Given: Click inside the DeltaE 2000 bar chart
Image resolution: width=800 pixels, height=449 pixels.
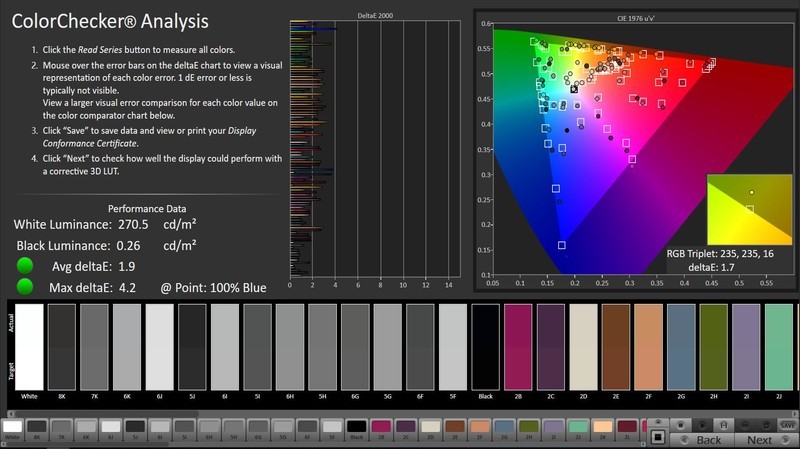Looking at the screenshot, I should click(375, 150).
